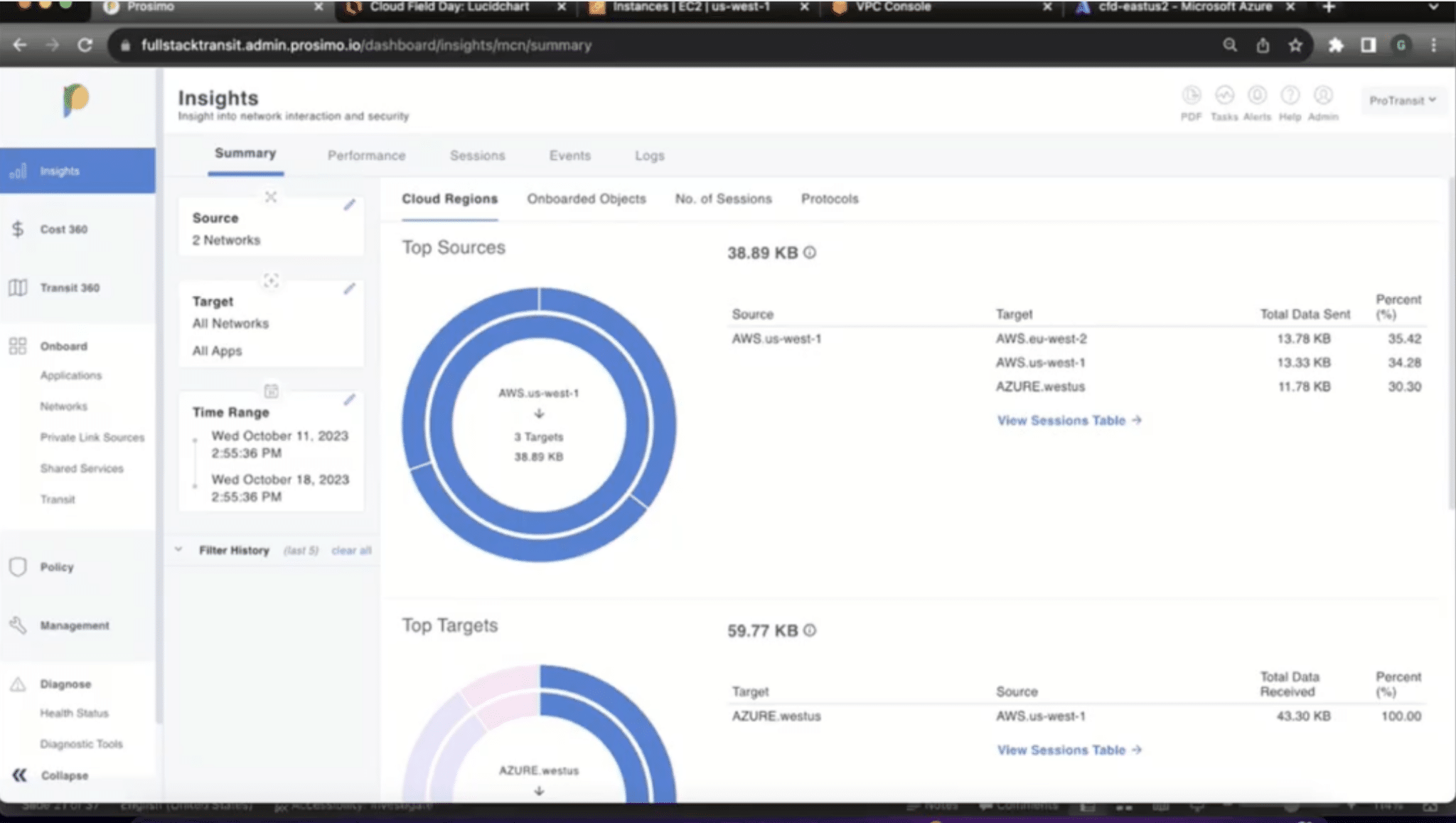Screen dimensions: 1456x823
Task: Expand the ProTransit account dropdown
Action: (1402, 100)
